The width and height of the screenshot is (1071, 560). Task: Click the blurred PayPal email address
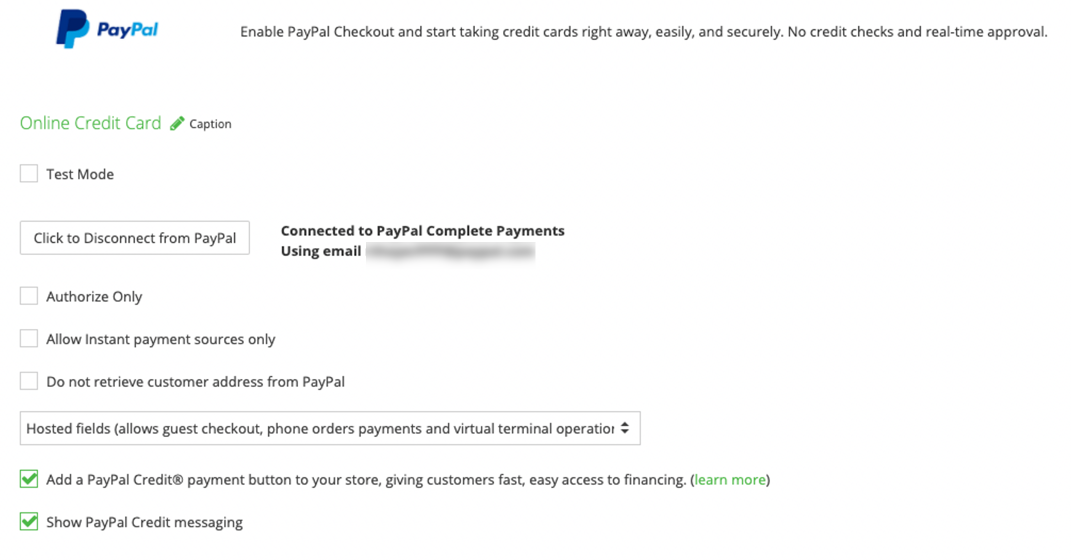(x=450, y=252)
